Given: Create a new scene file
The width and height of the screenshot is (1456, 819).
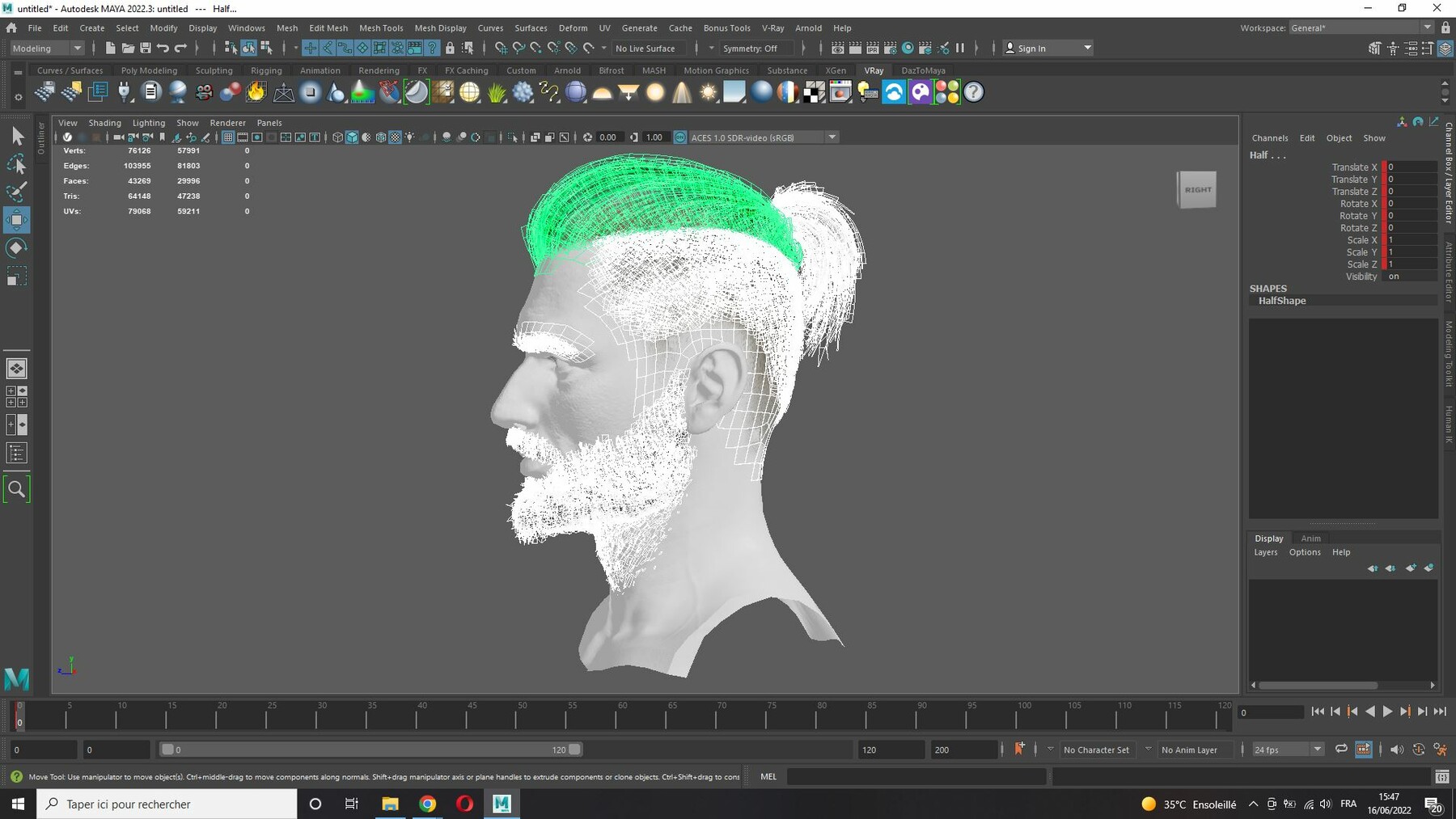Looking at the screenshot, I should (110, 49).
